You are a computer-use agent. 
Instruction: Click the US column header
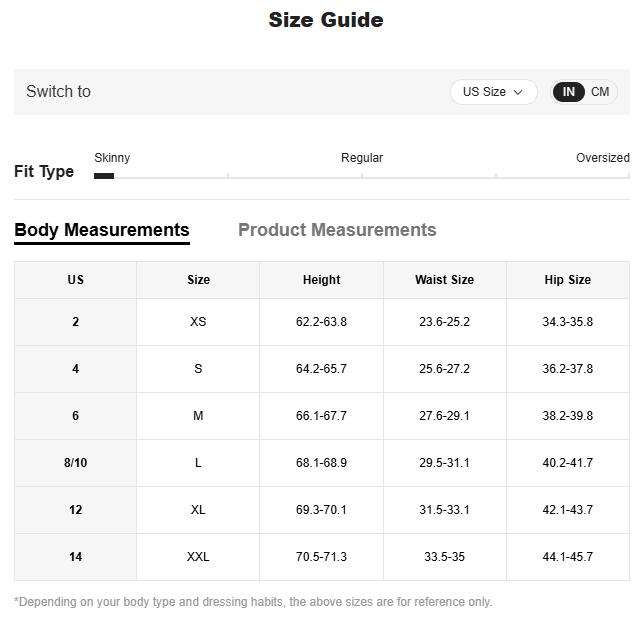(x=75, y=280)
